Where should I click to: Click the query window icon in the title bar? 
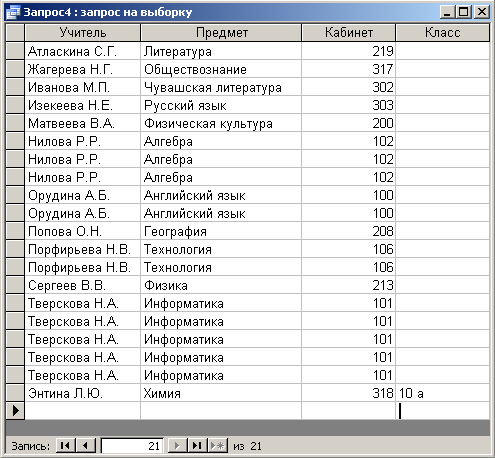click(13, 12)
